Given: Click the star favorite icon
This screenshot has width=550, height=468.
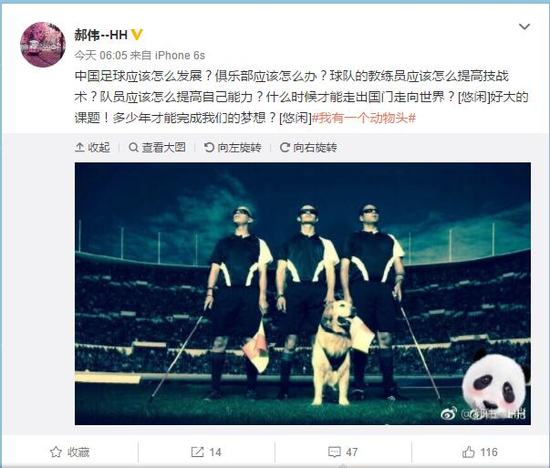Looking at the screenshot, I should pos(56,452).
